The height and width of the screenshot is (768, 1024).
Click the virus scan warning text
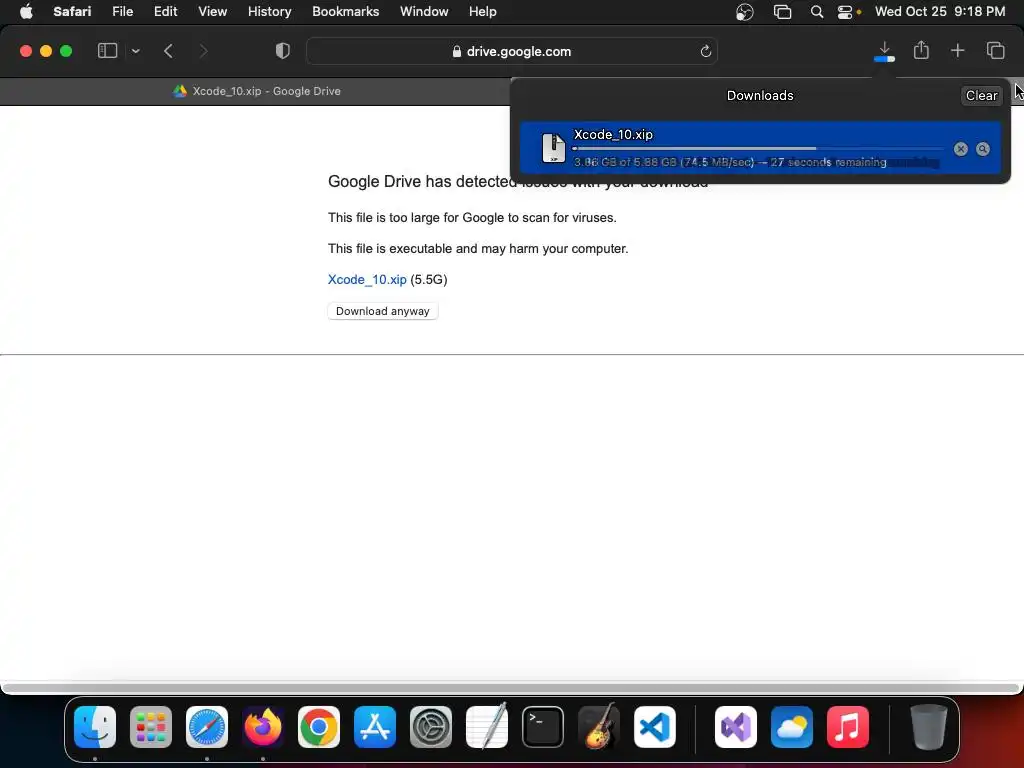[472, 217]
